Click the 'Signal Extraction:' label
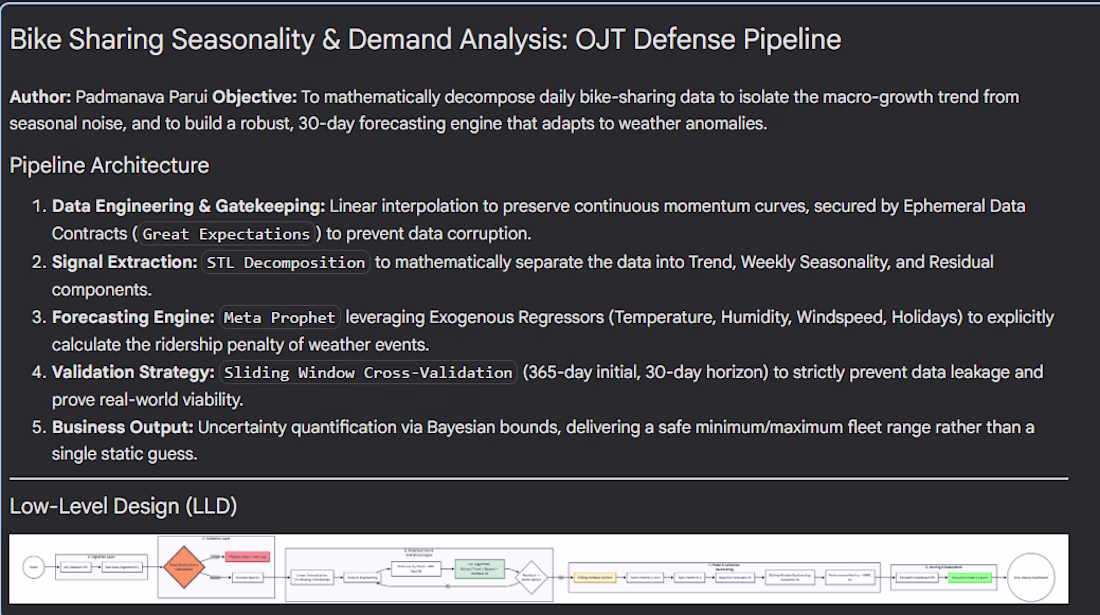The image size is (1100, 615). point(125,262)
